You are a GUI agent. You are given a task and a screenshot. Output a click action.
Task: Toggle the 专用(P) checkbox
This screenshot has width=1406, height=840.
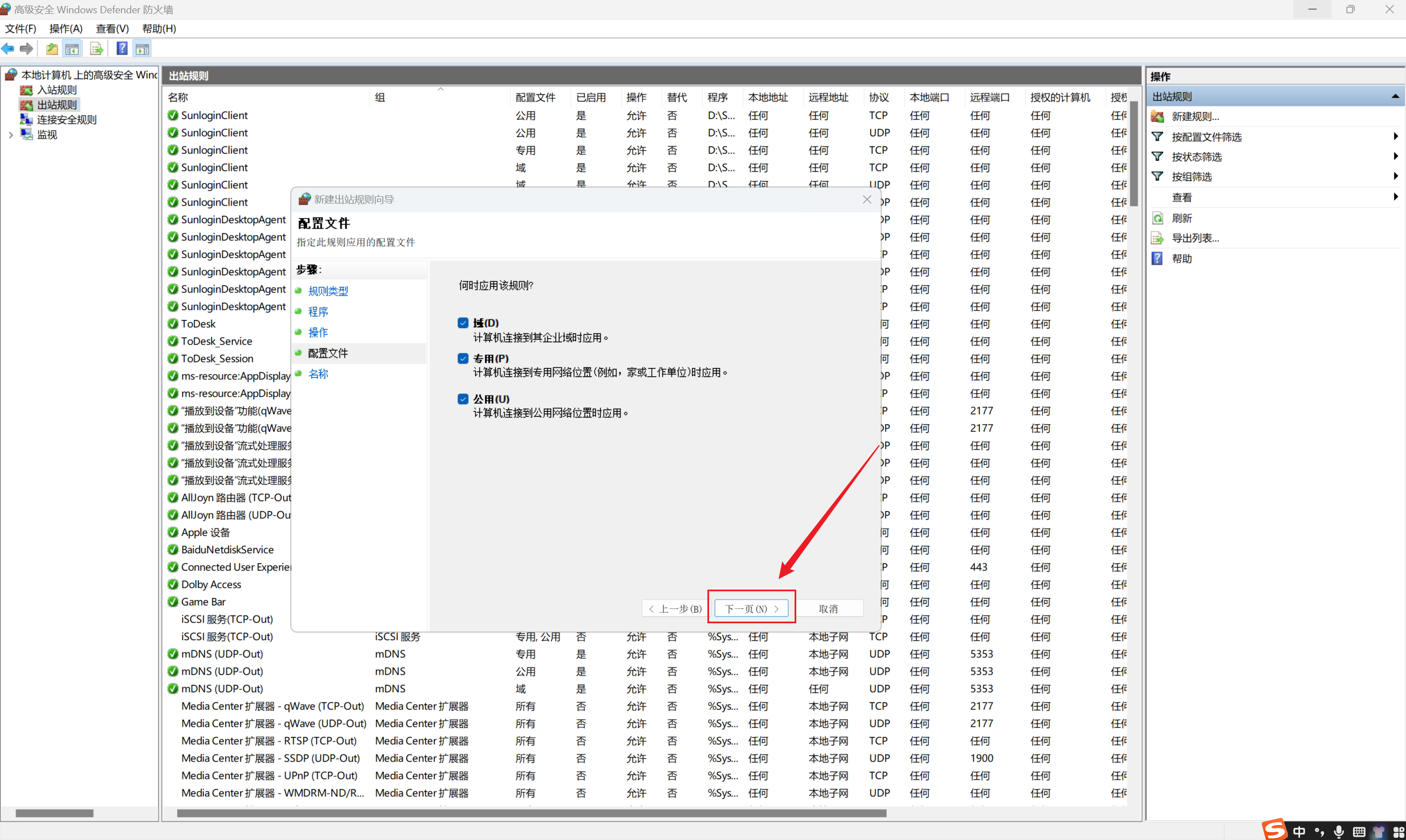[x=462, y=359]
